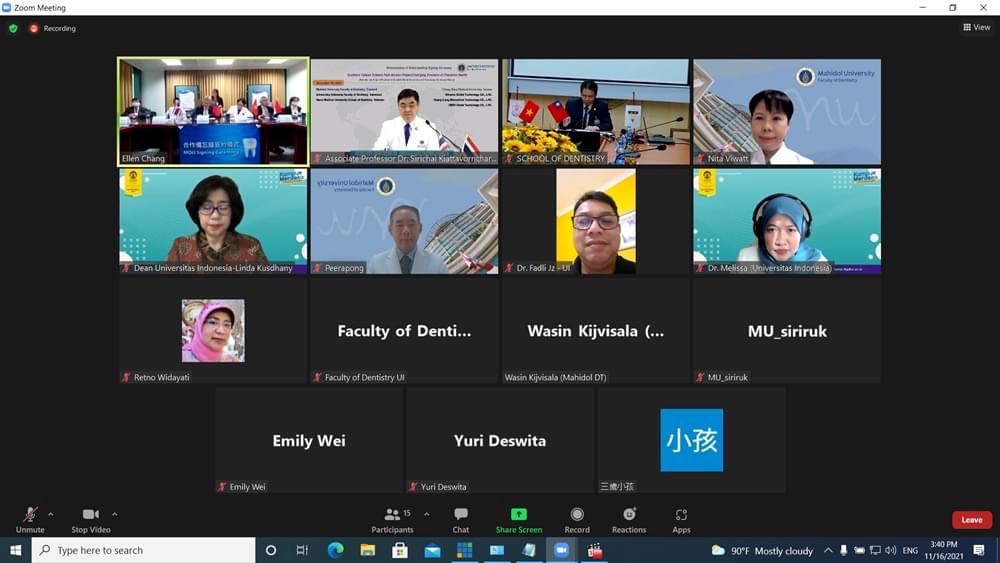
Task: Open the Apps panel
Action: pyautogui.click(x=681, y=518)
